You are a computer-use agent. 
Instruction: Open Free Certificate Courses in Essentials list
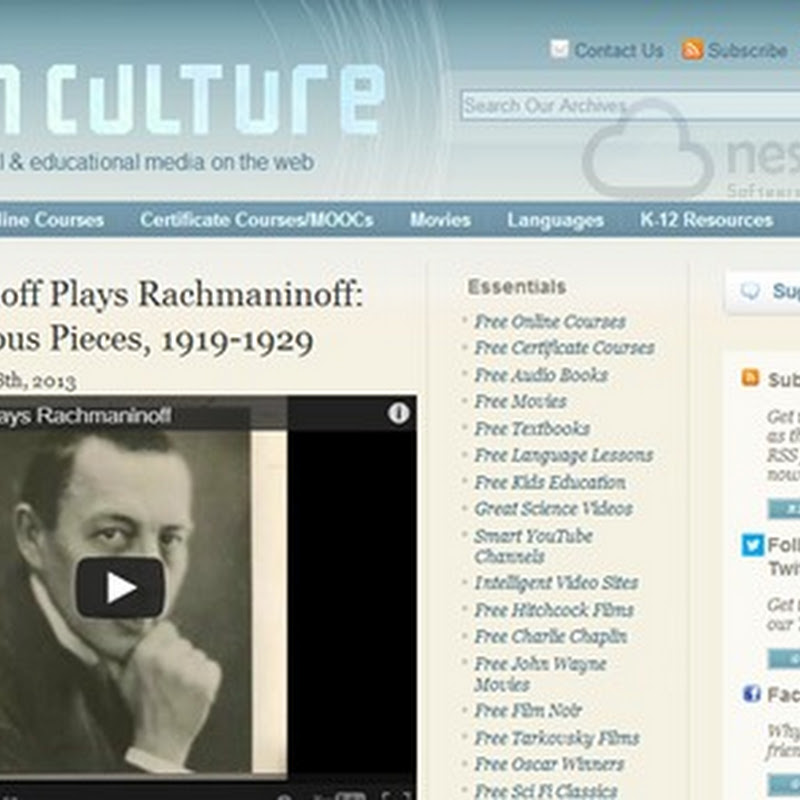tap(564, 348)
